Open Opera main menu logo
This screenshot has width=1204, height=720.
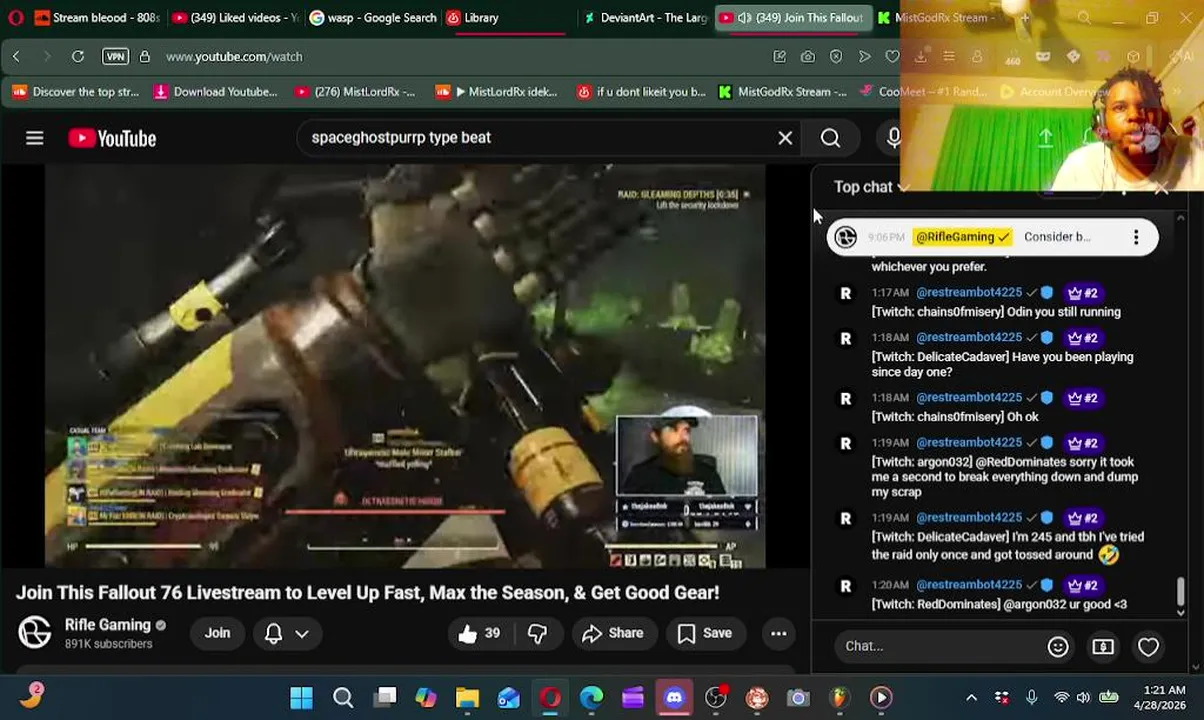click(x=15, y=18)
